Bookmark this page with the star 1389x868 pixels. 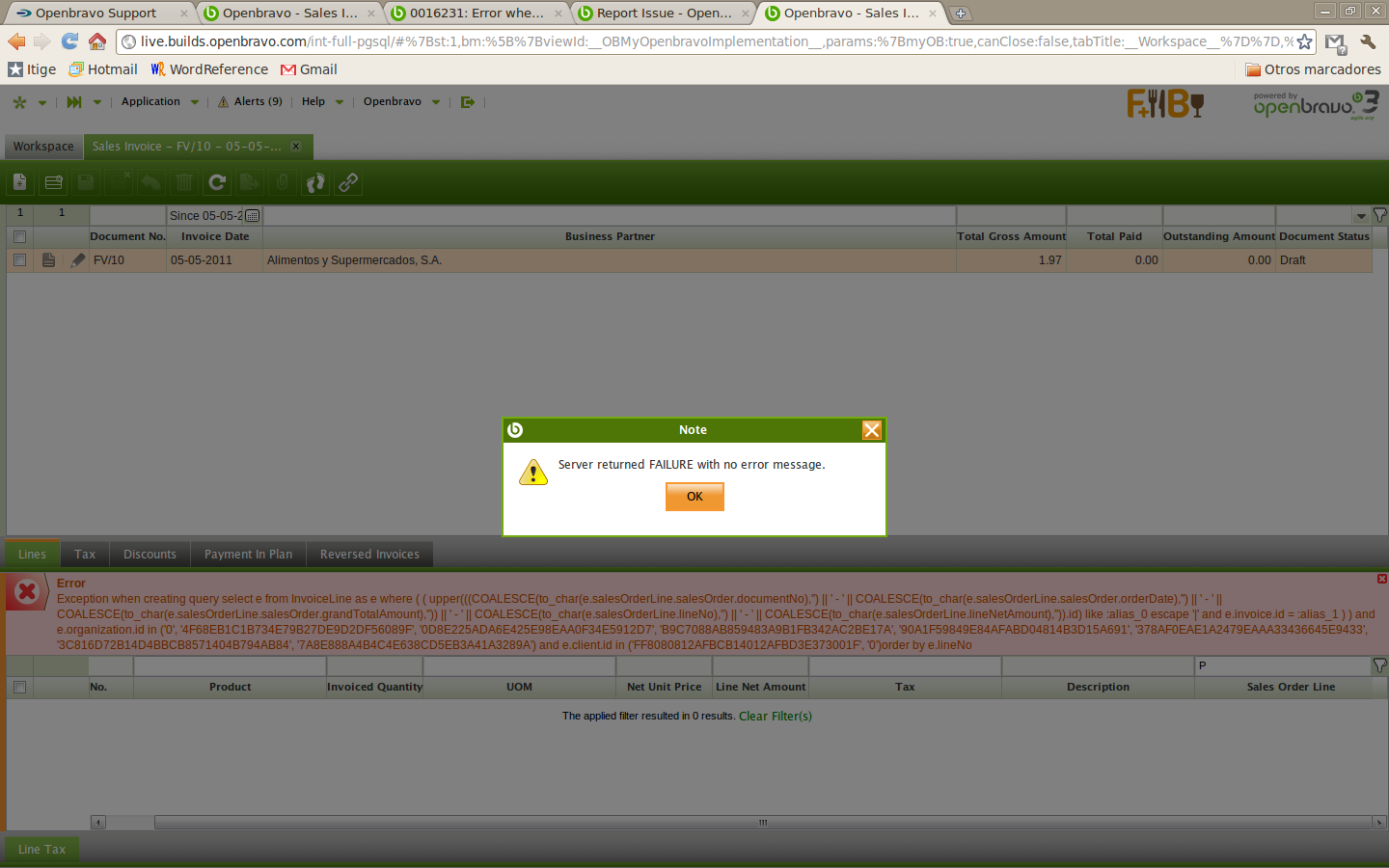pos(1304,41)
